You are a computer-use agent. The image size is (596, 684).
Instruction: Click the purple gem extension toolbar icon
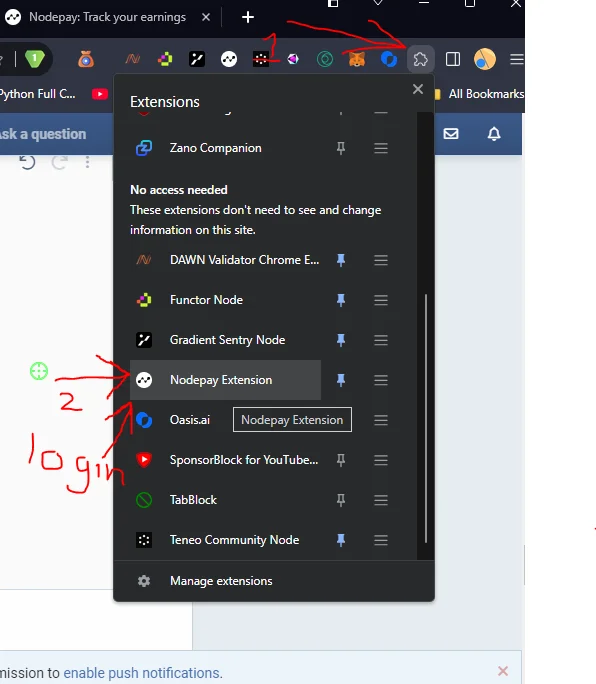pyautogui.click(x=293, y=59)
